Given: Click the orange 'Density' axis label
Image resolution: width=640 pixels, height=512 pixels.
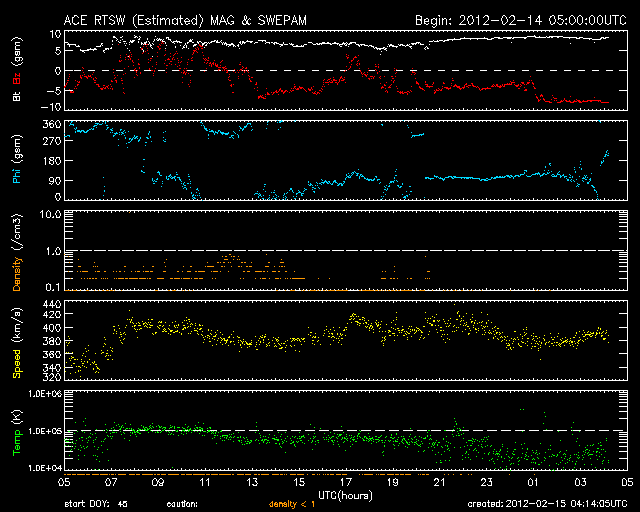Looking at the screenshot, I should click(17, 274).
